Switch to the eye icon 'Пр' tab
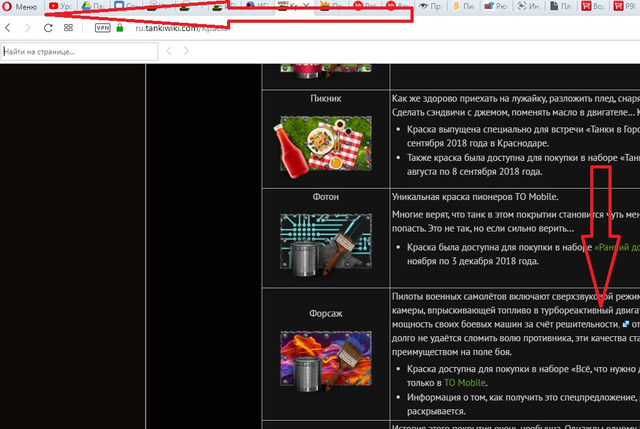The width and height of the screenshot is (640, 429). 430,7
